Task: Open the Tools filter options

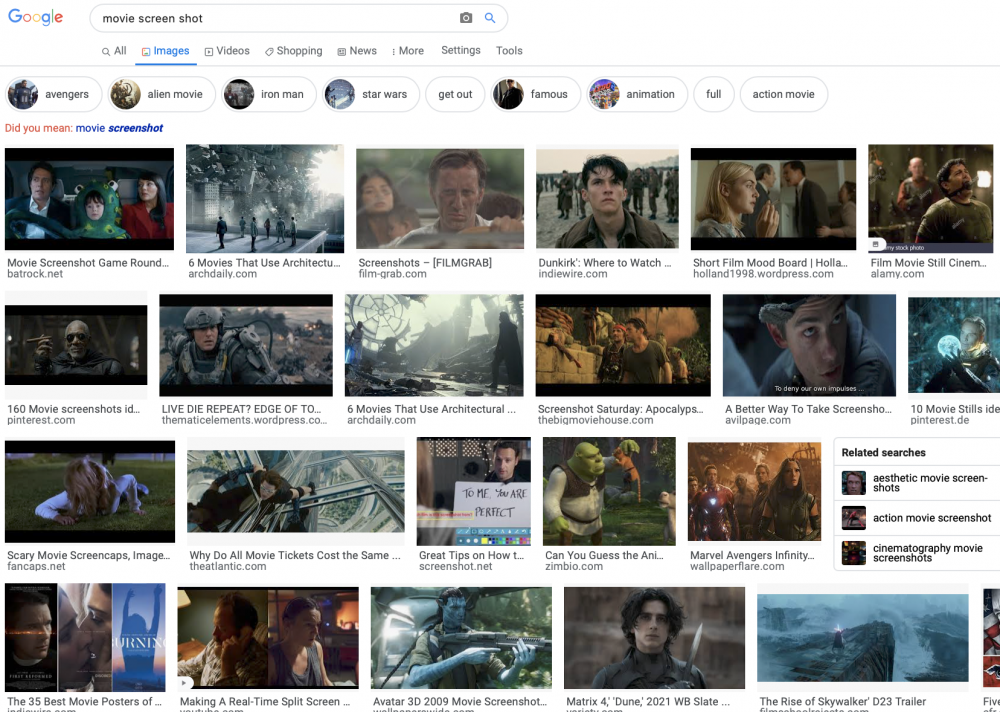Action: 509,51
